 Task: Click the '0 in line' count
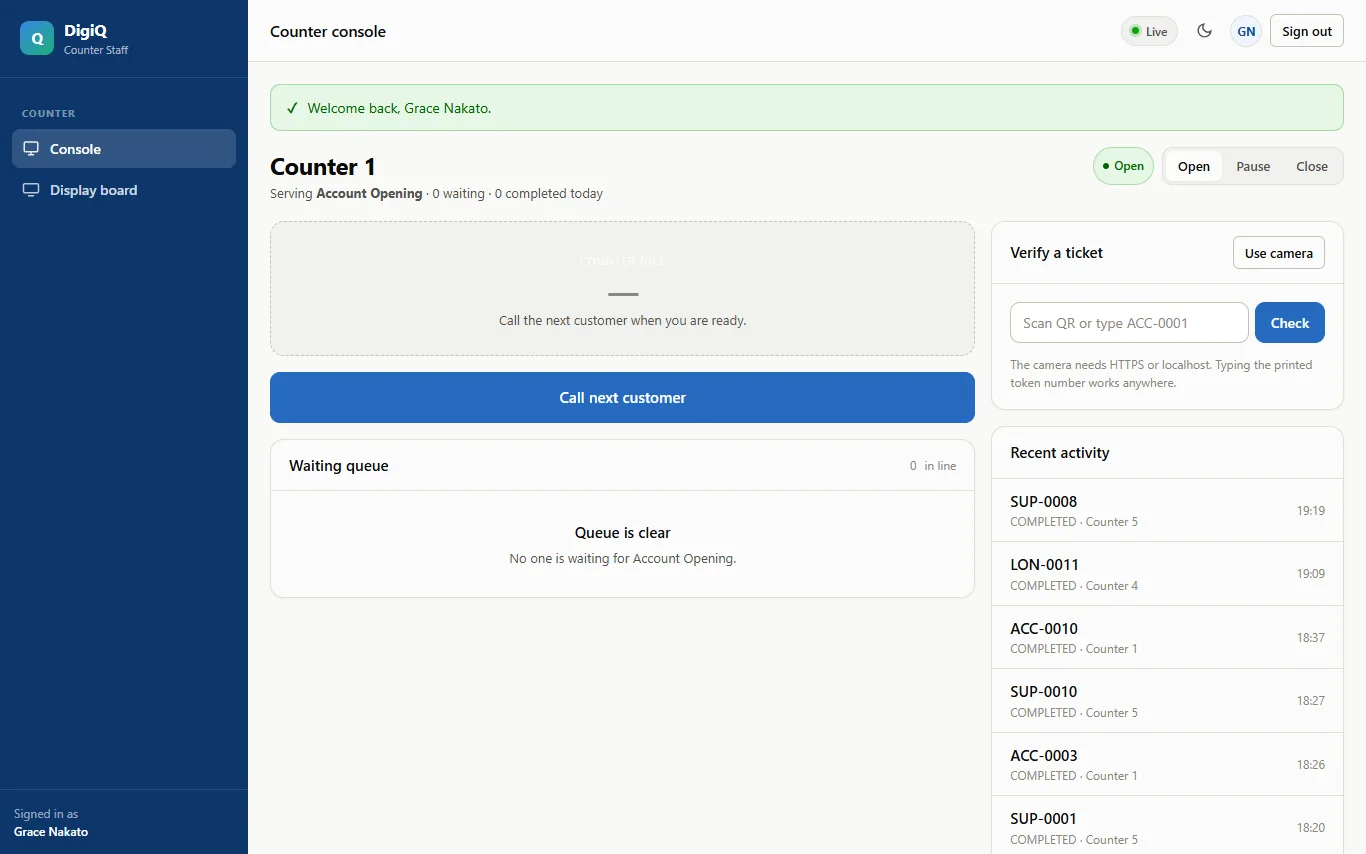click(x=933, y=466)
